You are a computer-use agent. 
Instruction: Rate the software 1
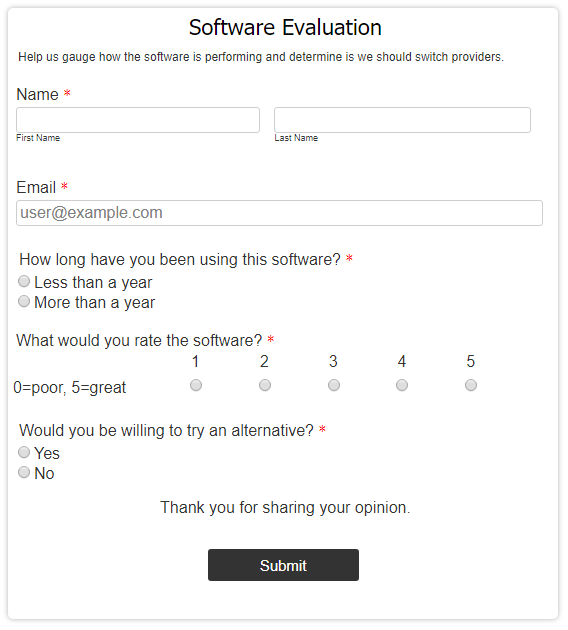196,385
